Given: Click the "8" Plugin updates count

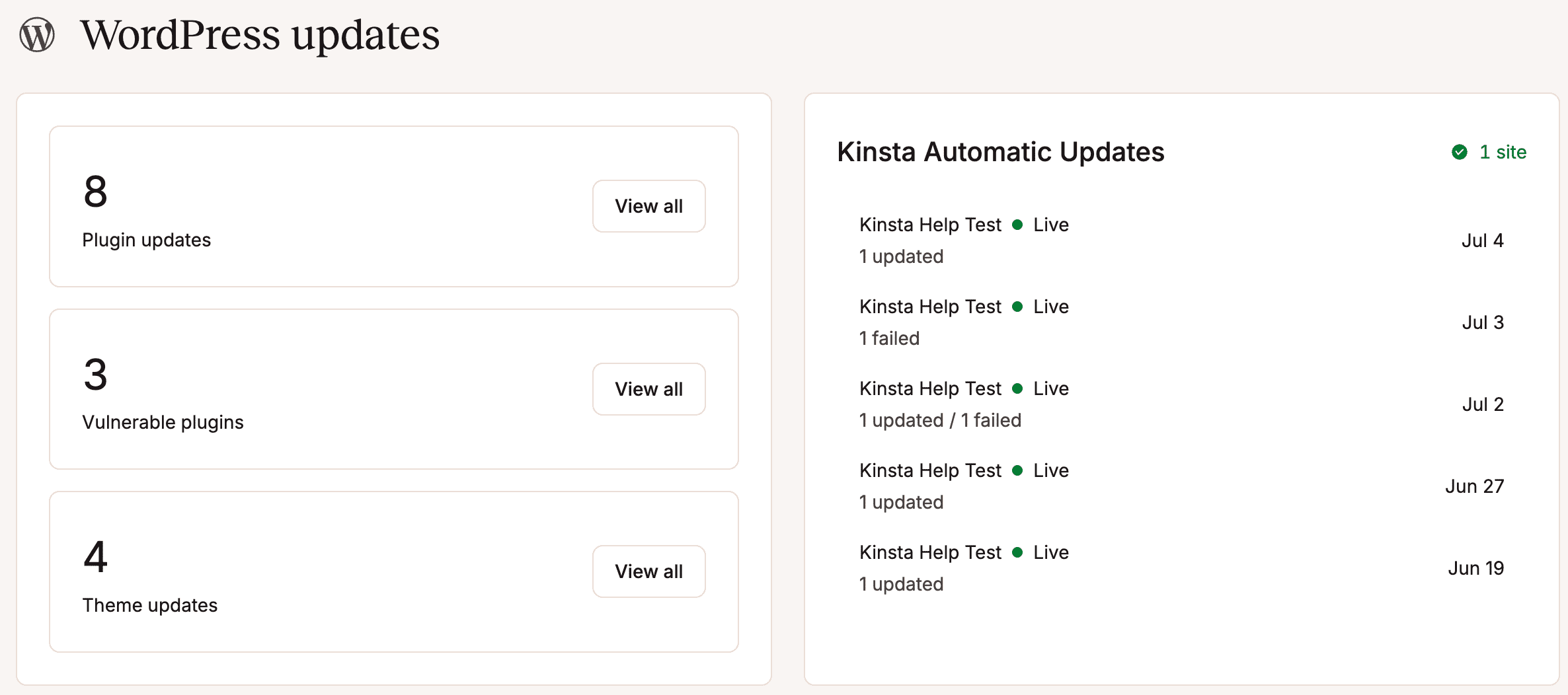Looking at the screenshot, I should click(x=95, y=193).
